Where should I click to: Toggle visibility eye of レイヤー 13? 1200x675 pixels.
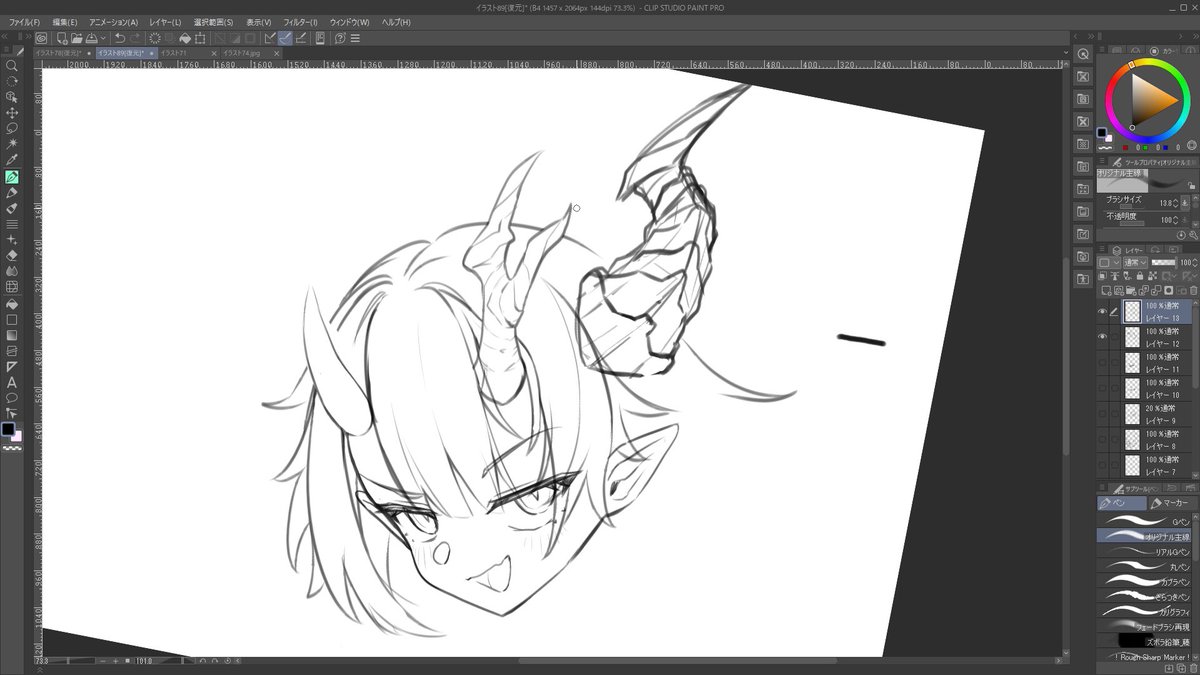pos(1103,311)
